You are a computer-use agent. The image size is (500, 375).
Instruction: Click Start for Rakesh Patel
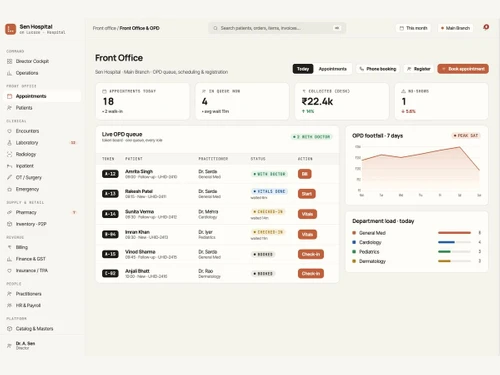(307, 194)
